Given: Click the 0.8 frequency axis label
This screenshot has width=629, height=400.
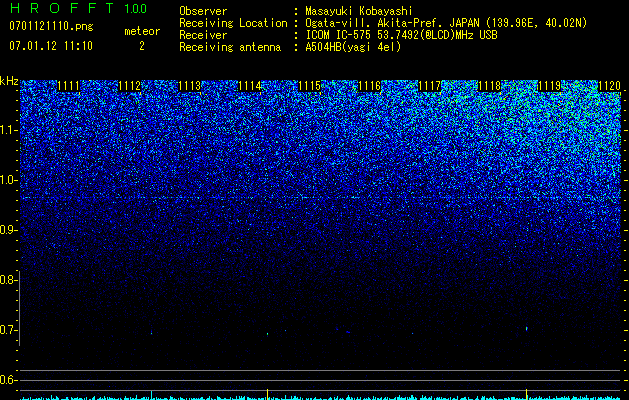Looking at the screenshot, I should pyautogui.click(x=8, y=280).
